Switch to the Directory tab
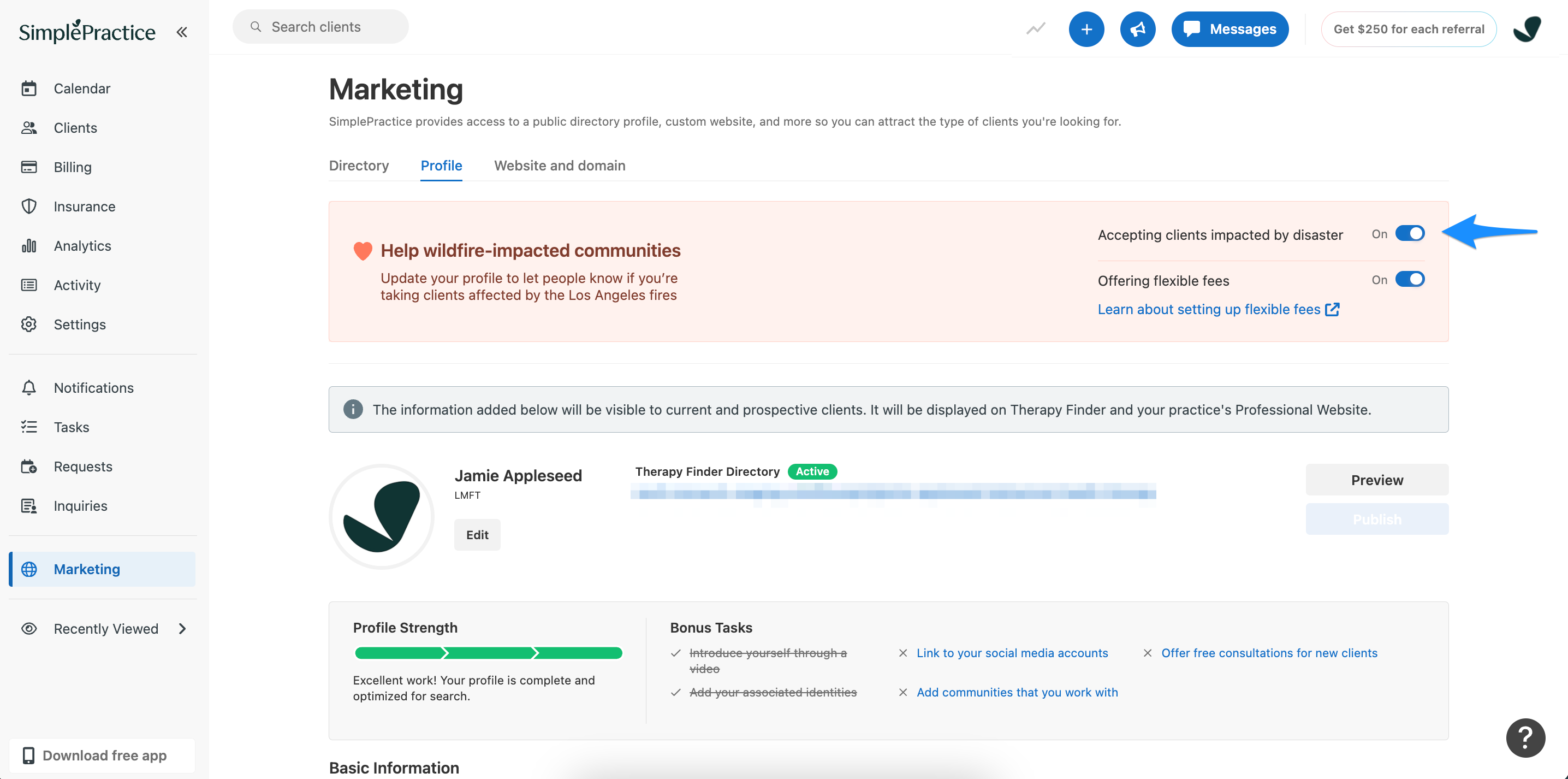 coord(359,166)
